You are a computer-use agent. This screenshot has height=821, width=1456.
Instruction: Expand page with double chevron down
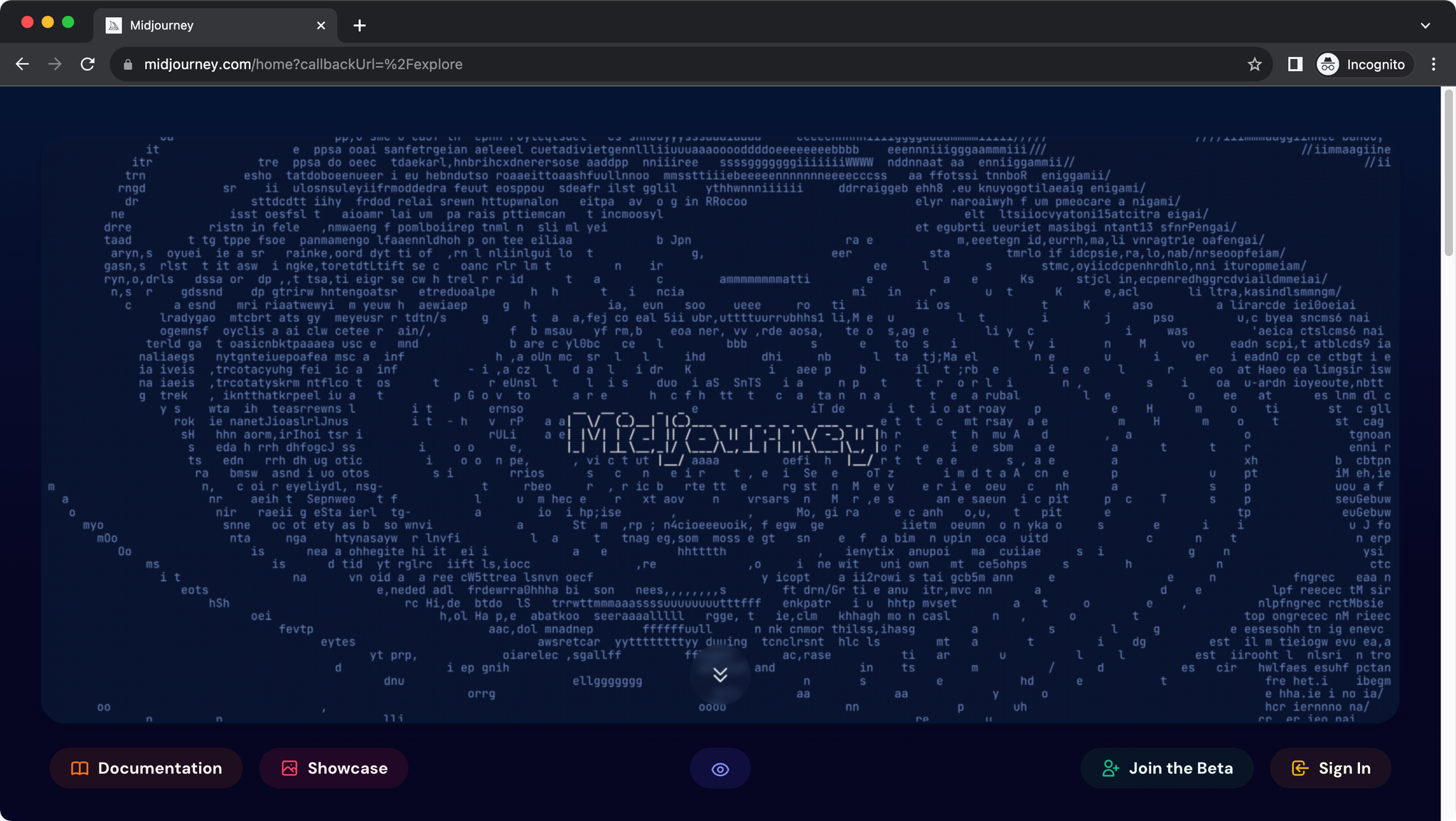(x=719, y=675)
